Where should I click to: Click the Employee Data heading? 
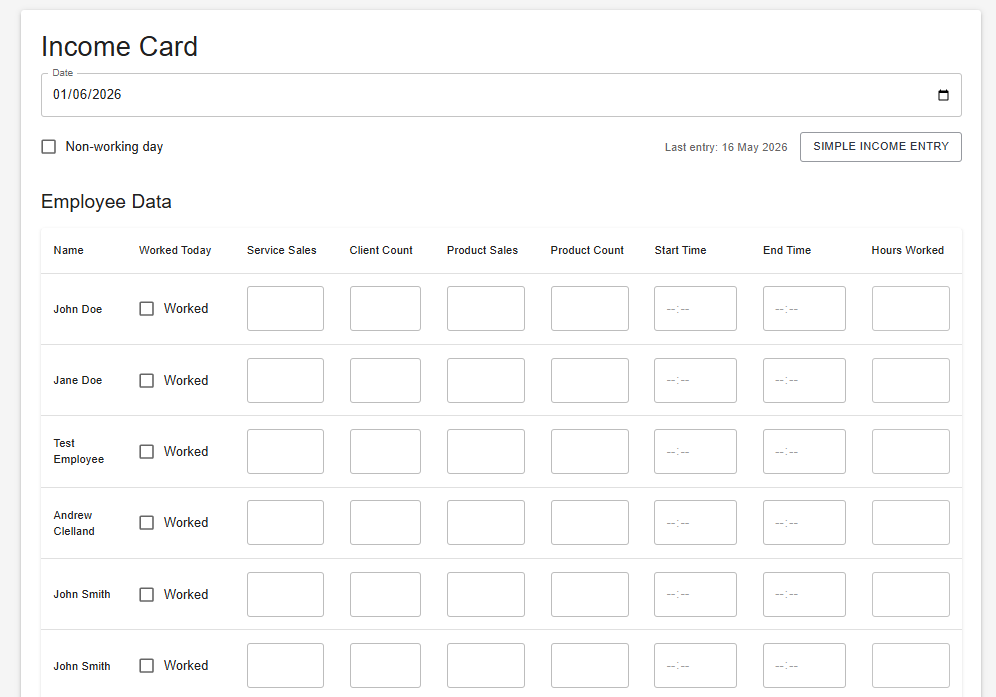pos(106,202)
